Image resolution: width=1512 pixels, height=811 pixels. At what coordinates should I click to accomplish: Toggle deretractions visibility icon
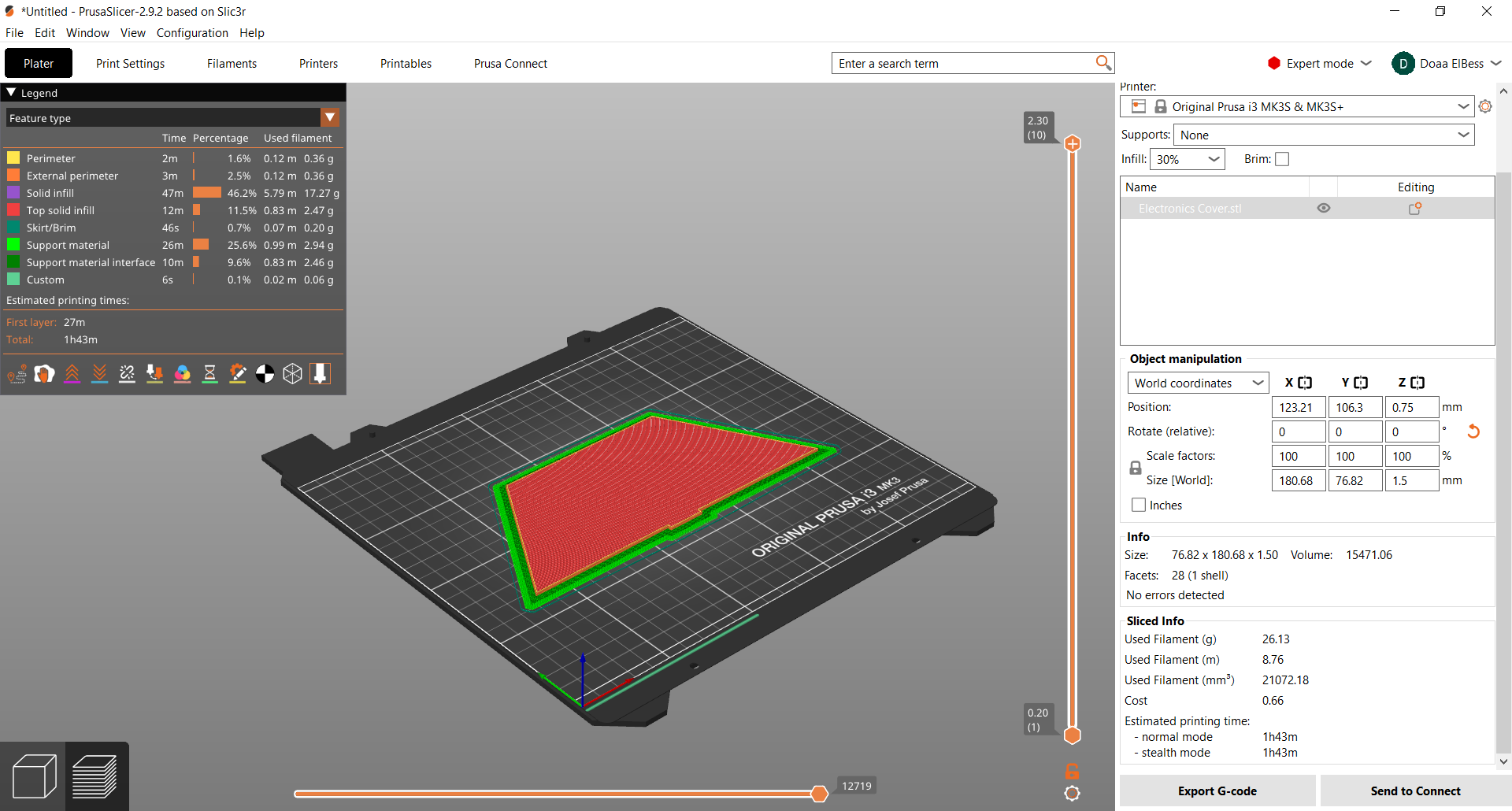pos(99,373)
